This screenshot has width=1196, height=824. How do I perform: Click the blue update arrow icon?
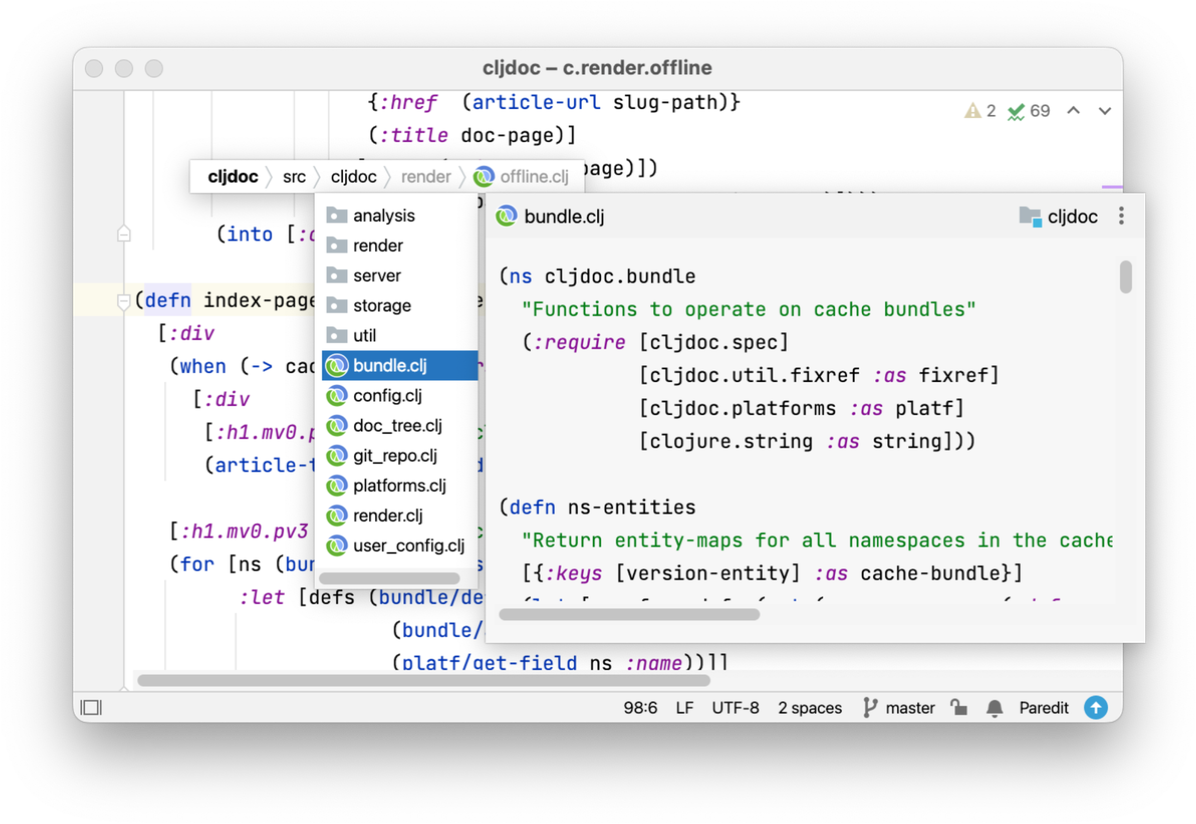1096,708
